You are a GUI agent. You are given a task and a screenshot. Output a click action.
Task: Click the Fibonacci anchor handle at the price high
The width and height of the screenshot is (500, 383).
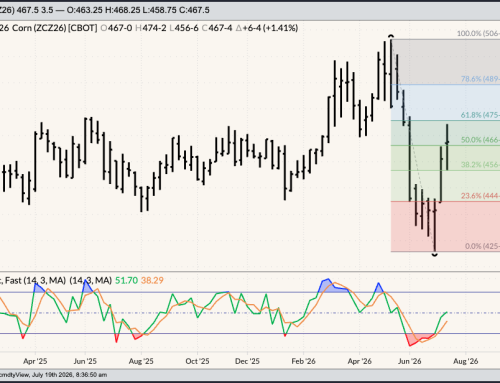(391, 36)
